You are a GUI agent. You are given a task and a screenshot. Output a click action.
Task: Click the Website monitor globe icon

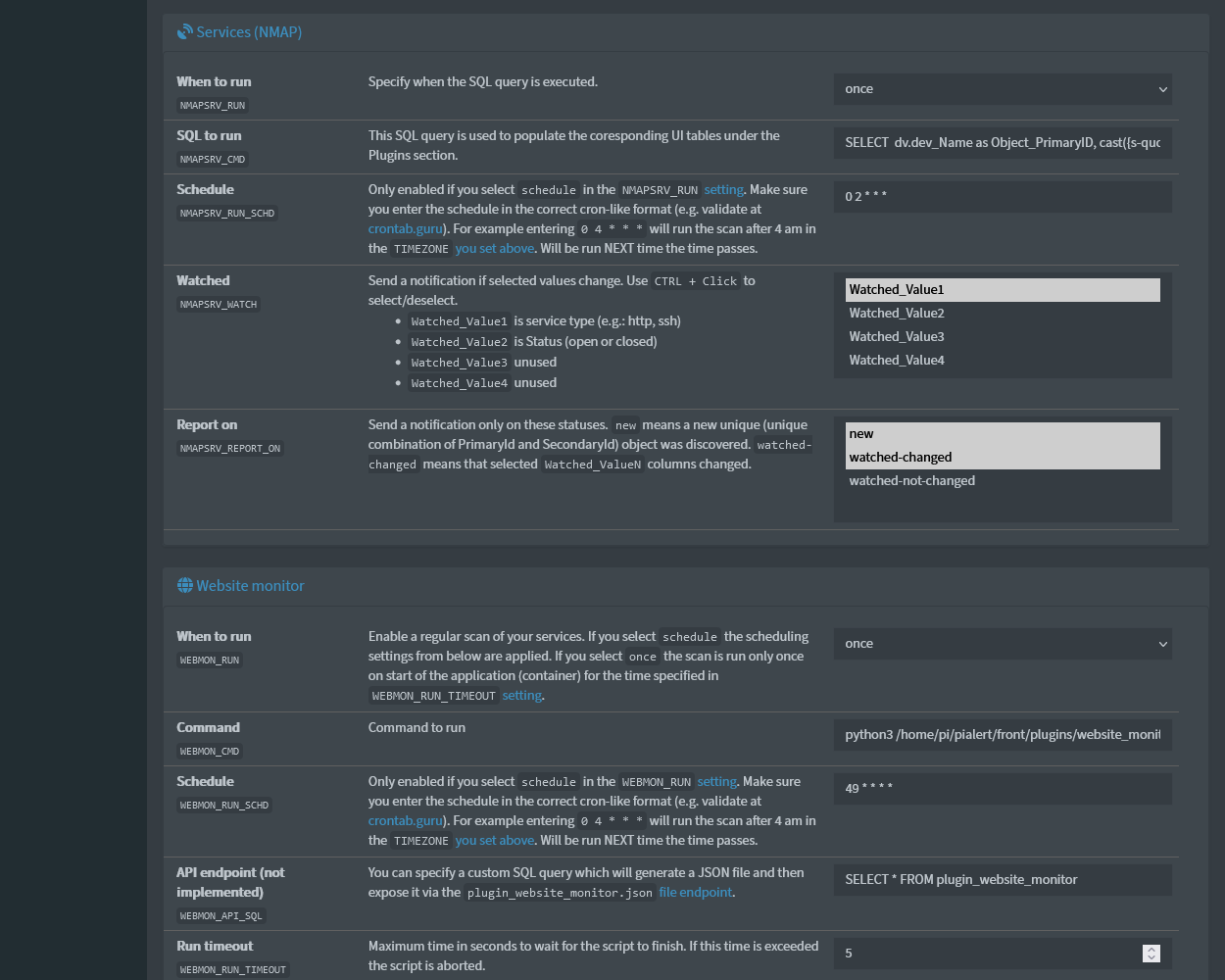point(184,586)
